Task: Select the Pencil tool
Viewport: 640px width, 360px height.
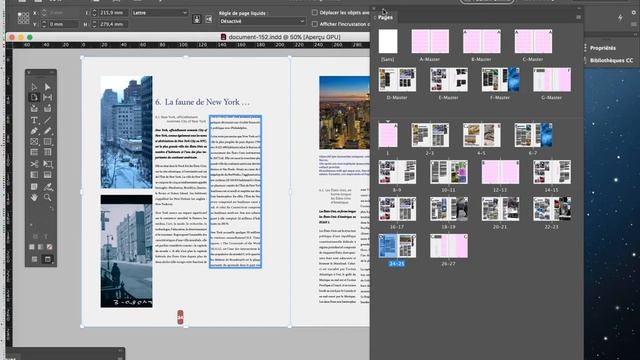Action: point(47,131)
